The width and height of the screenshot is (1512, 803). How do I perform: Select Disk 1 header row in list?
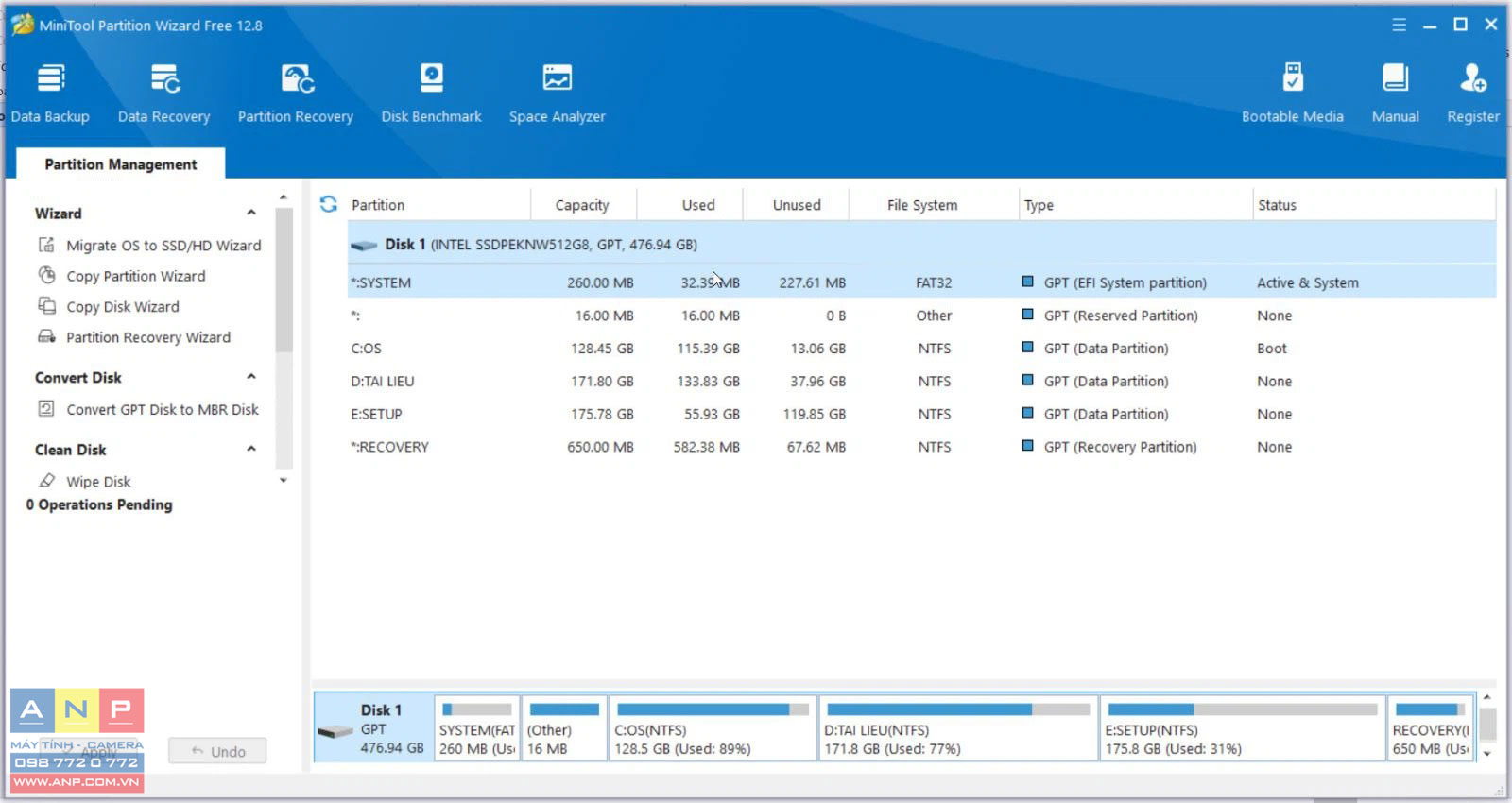coord(921,245)
